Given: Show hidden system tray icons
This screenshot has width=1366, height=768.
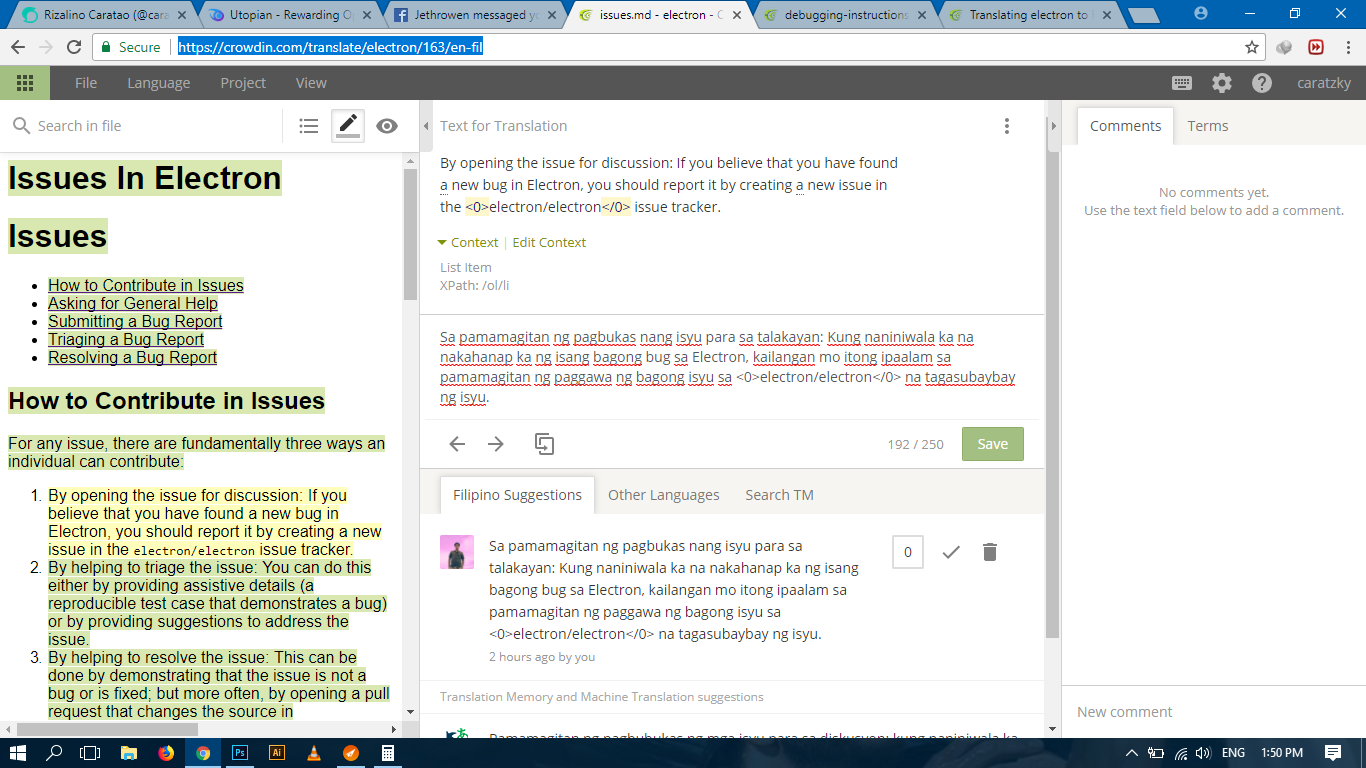Looking at the screenshot, I should pyautogui.click(x=1132, y=753).
